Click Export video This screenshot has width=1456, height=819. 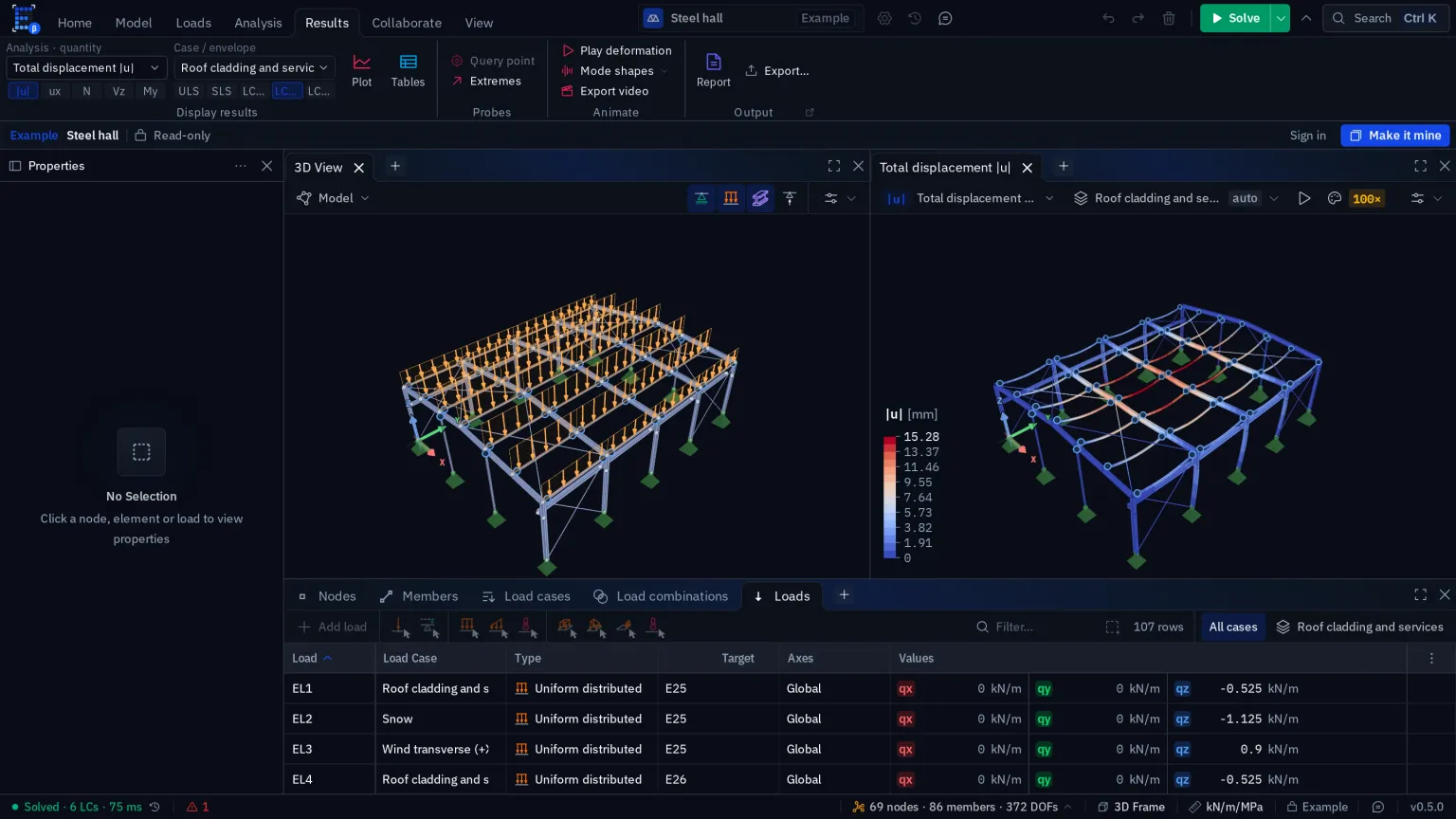[x=605, y=91]
